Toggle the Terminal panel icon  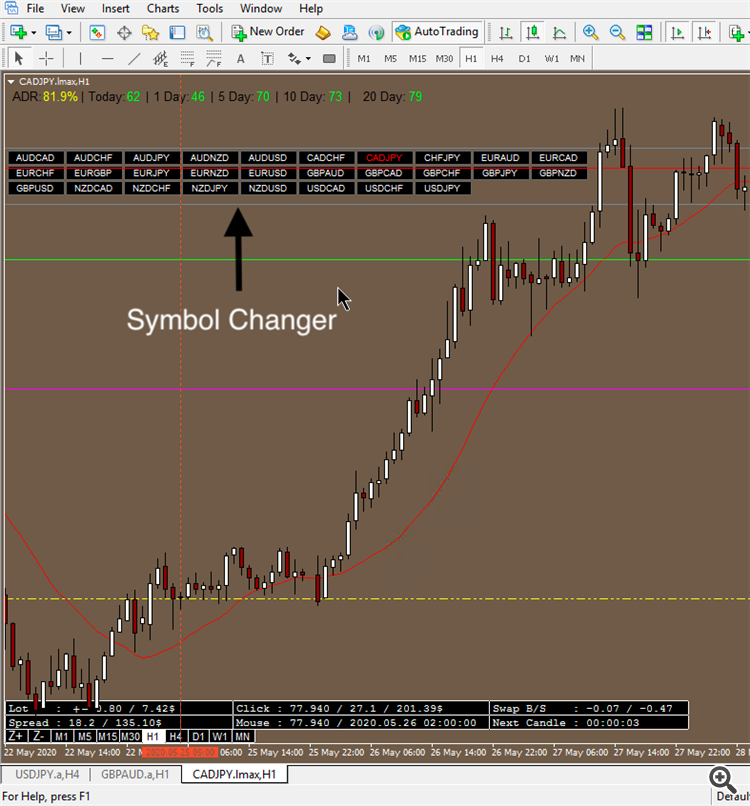click(177, 32)
